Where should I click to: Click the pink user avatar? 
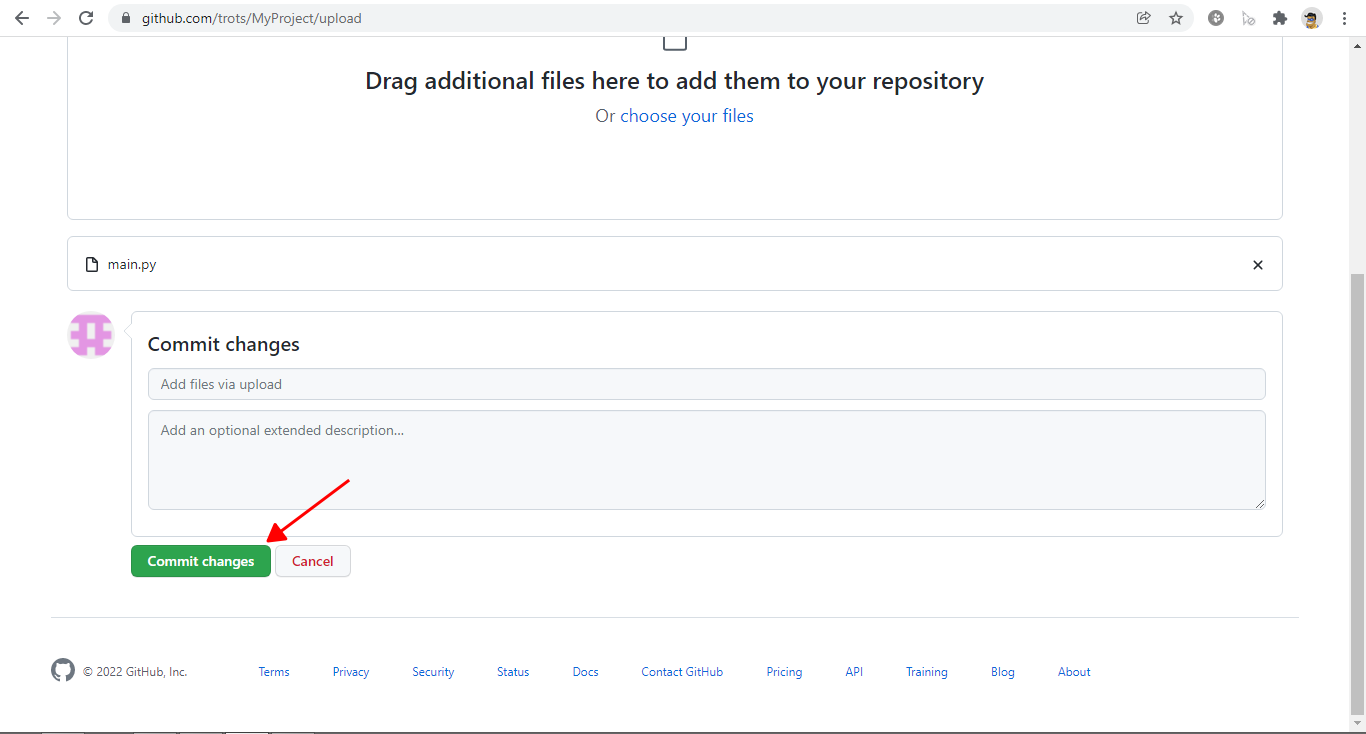(x=91, y=335)
